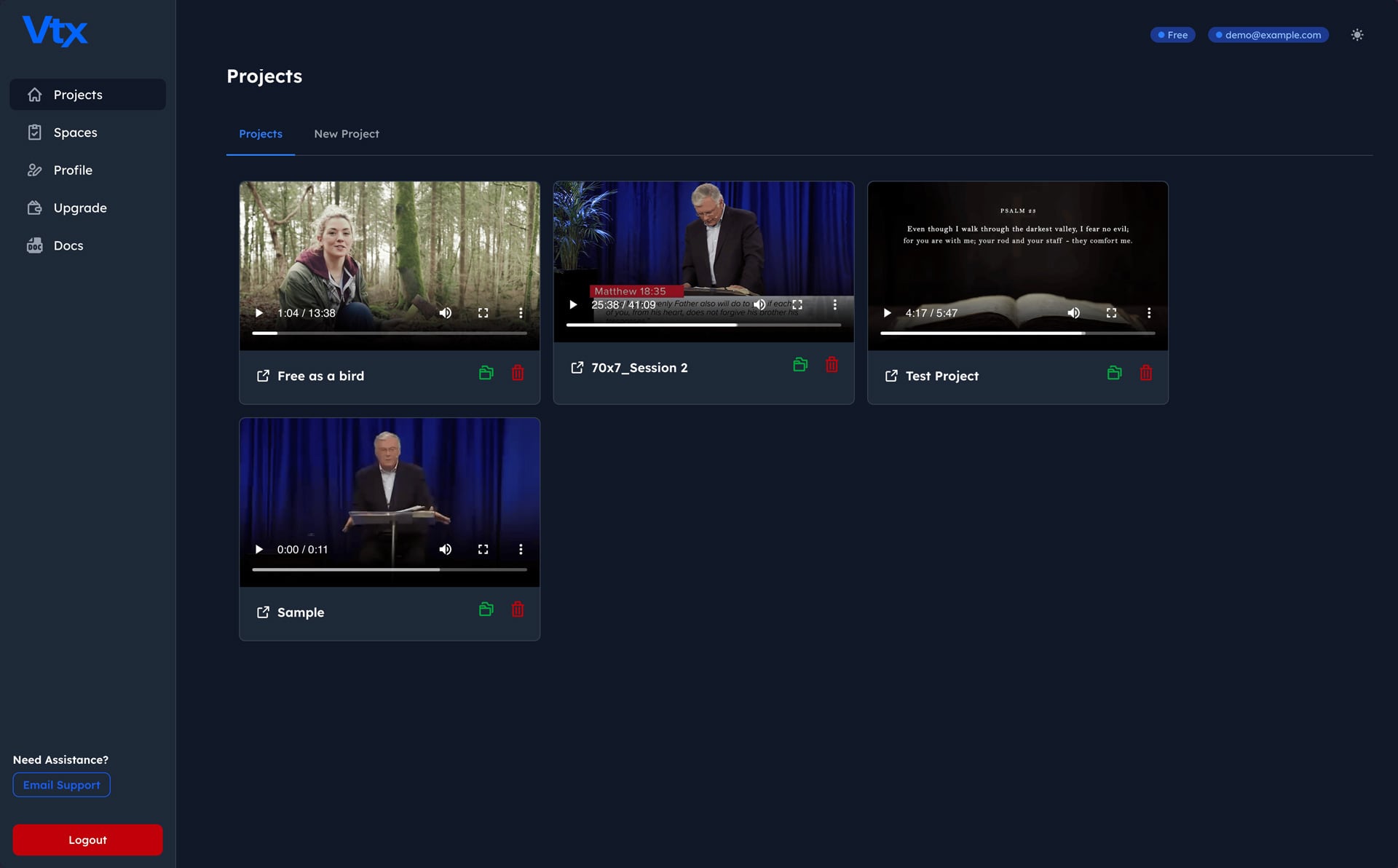1398x868 pixels.
Task: Expand more options on Sample video
Action: point(521,550)
